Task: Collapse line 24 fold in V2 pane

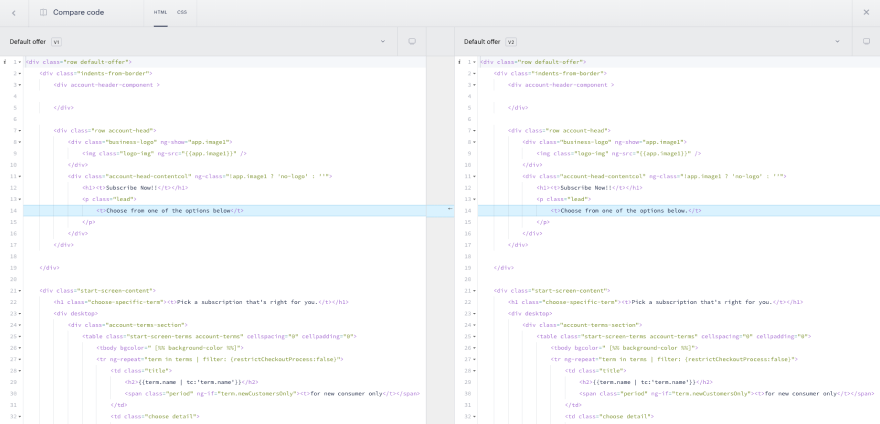Action: (x=475, y=325)
